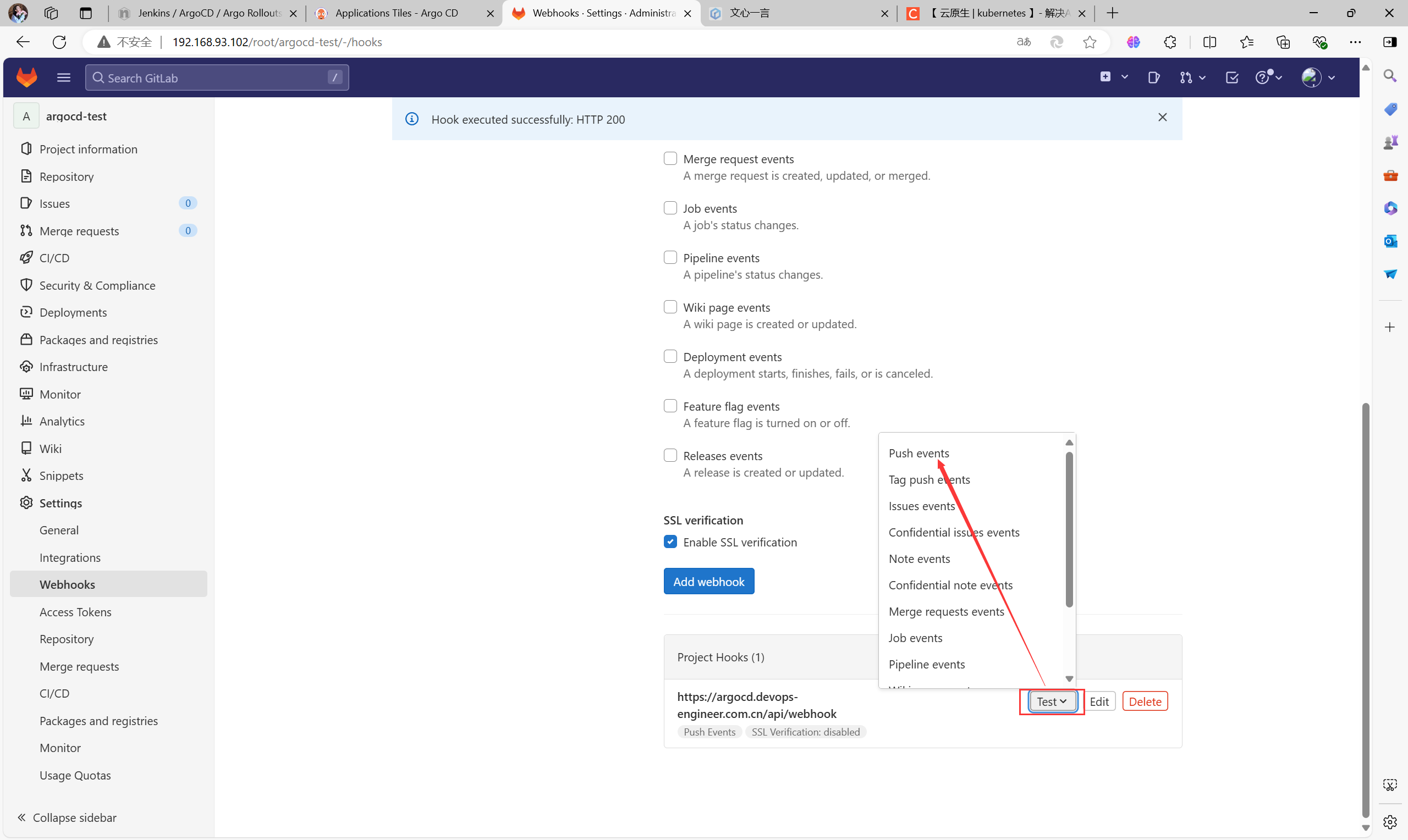1408x840 pixels.
Task: Open the hamburger navigation menu
Action: [63, 78]
